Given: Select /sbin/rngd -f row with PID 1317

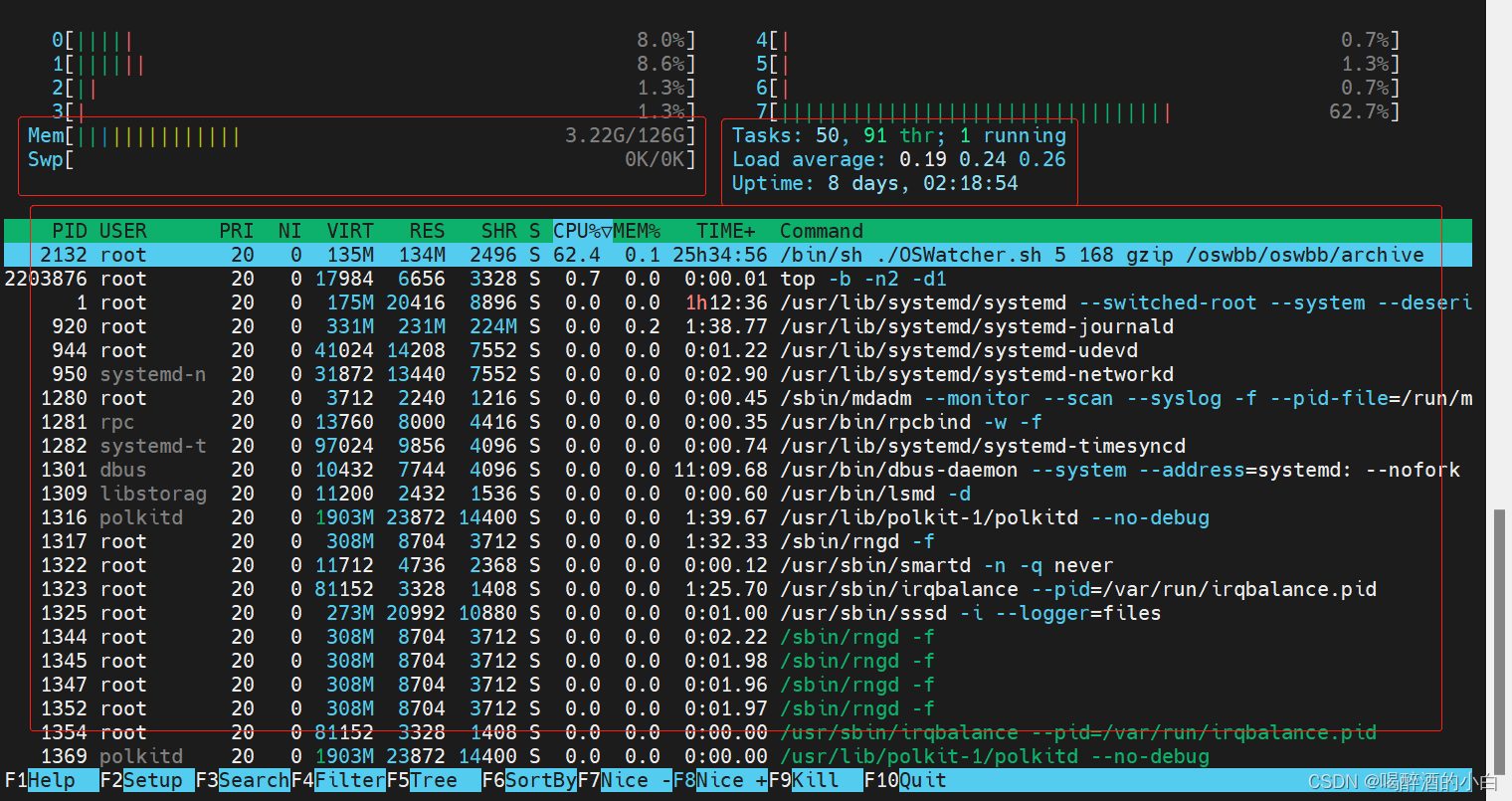Looking at the screenshot, I should (x=738, y=541).
